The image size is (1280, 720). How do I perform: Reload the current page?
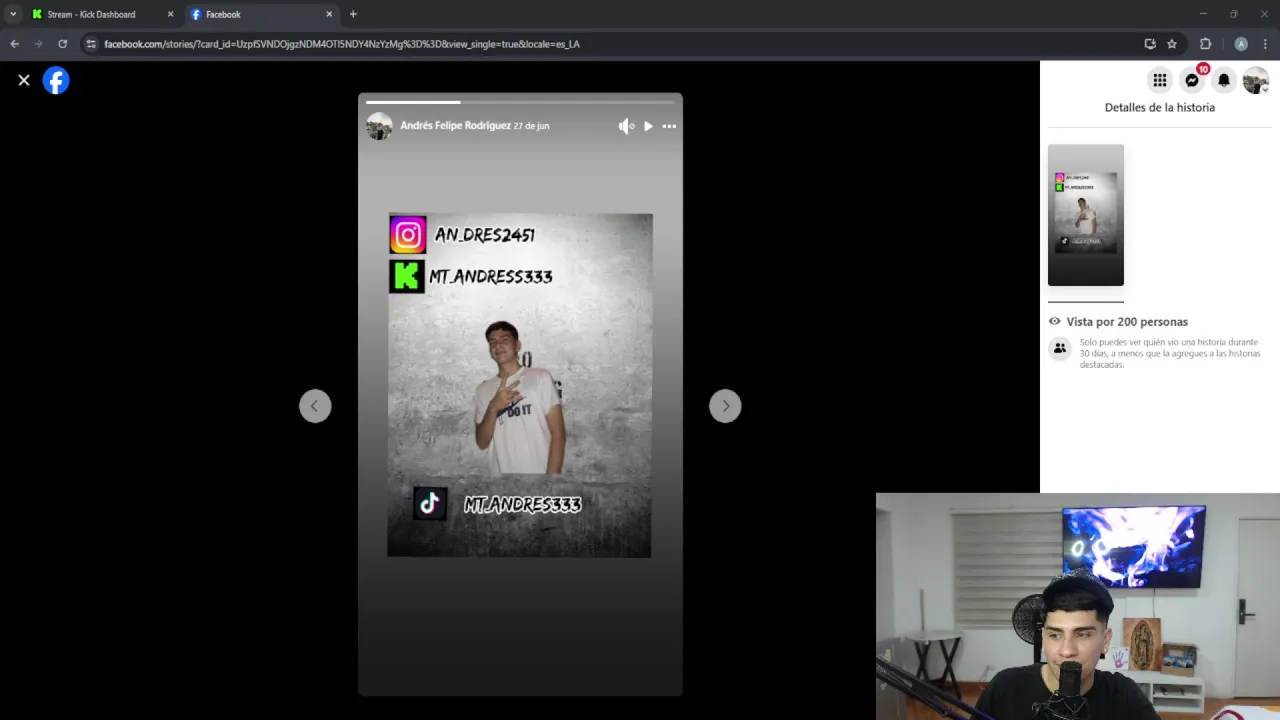(x=62, y=44)
